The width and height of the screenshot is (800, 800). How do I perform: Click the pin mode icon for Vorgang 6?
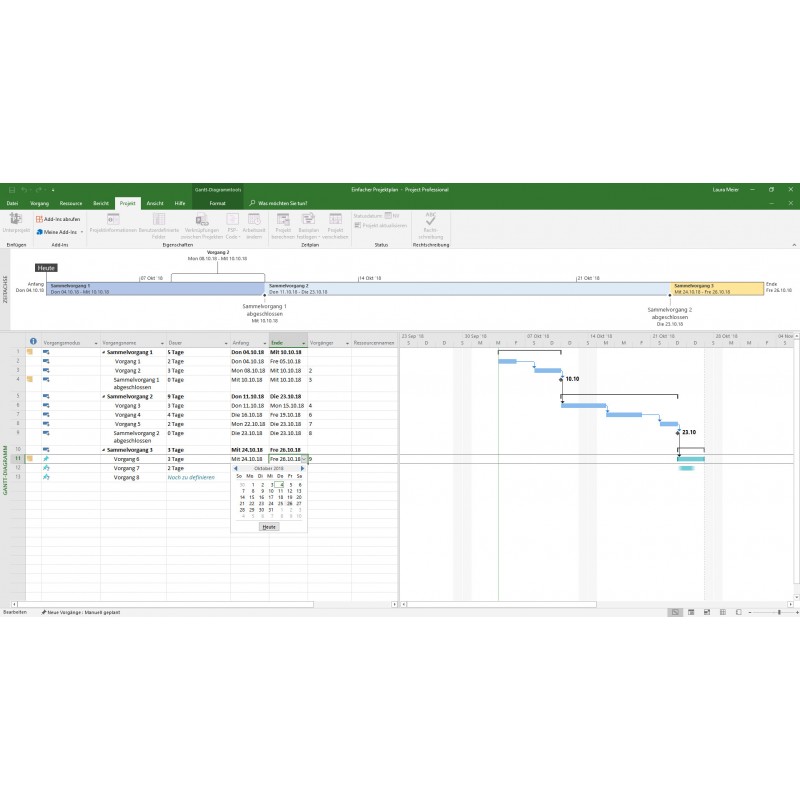click(x=46, y=459)
